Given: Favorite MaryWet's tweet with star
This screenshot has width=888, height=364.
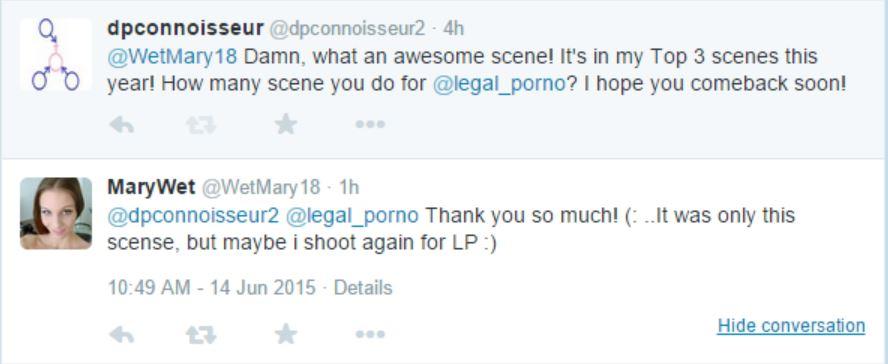Looking at the screenshot, I should pos(286,335).
